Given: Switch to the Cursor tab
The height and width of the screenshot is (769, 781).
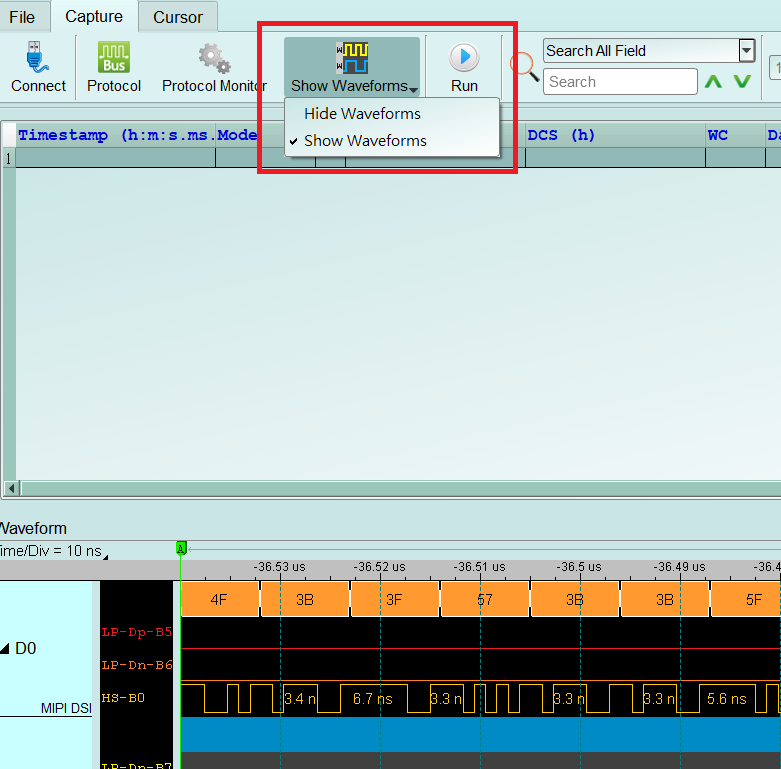Looking at the screenshot, I should pyautogui.click(x=178, y=17).
